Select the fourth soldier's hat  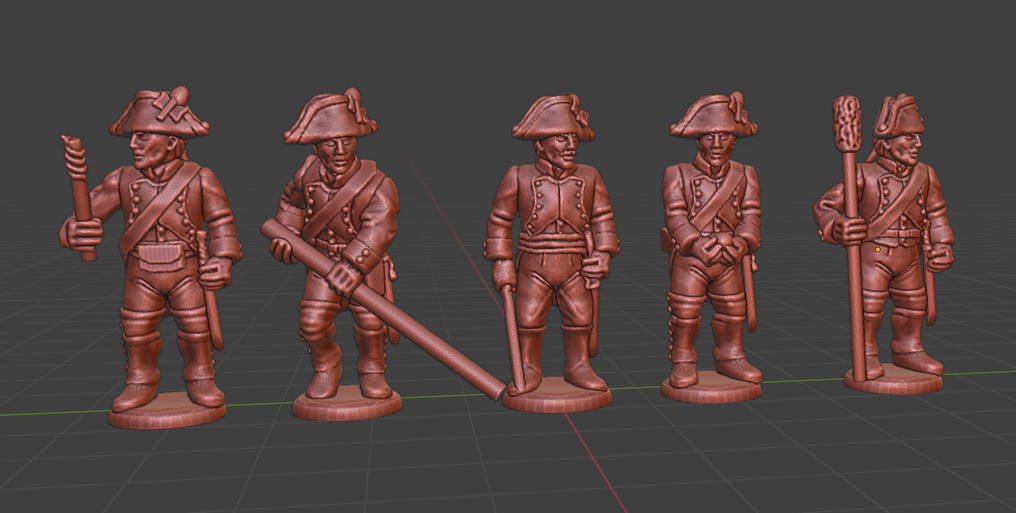[712, 115]
